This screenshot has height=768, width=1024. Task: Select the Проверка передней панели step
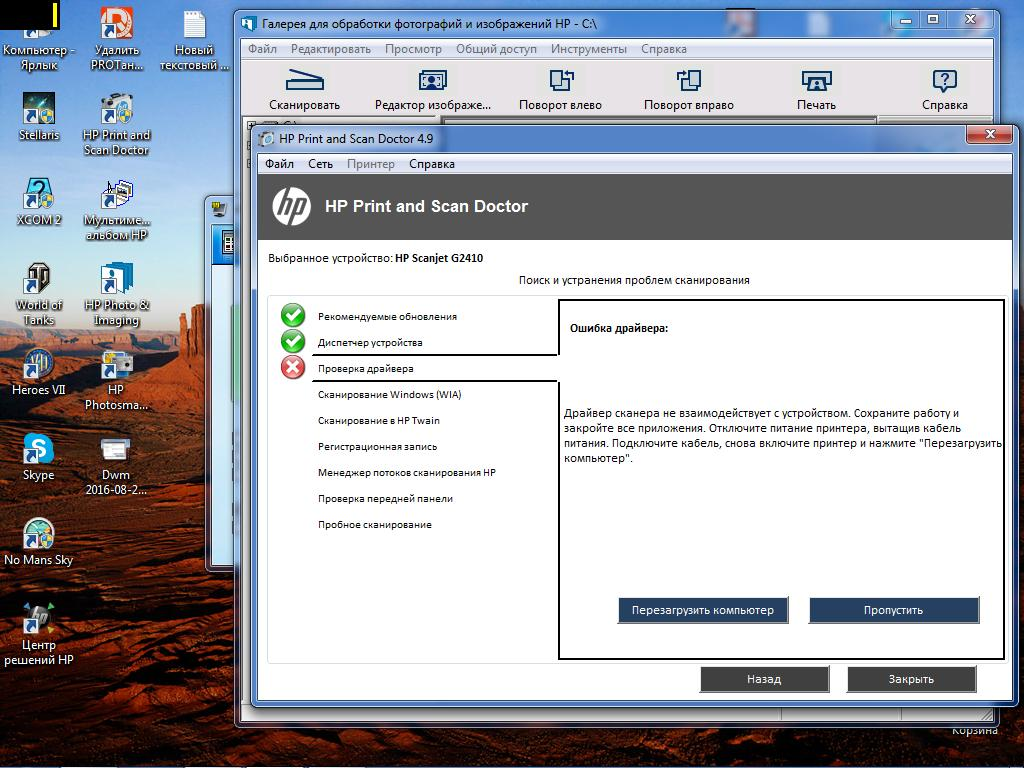[x=385, y=499]
